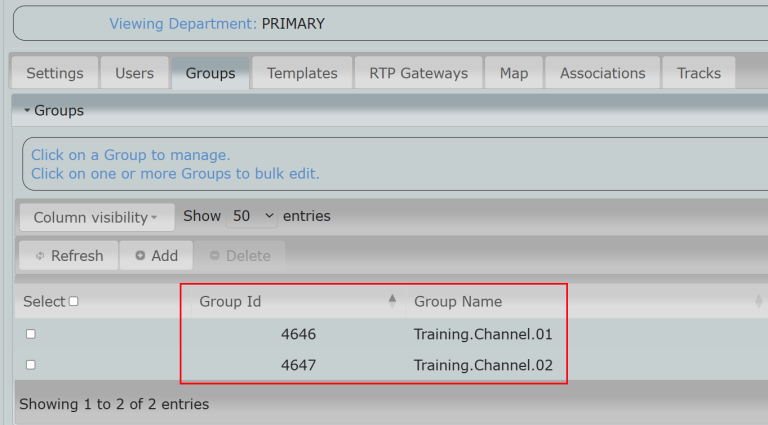
Task: Click the Refresh button icon
Action: click(x=40, y=256)
